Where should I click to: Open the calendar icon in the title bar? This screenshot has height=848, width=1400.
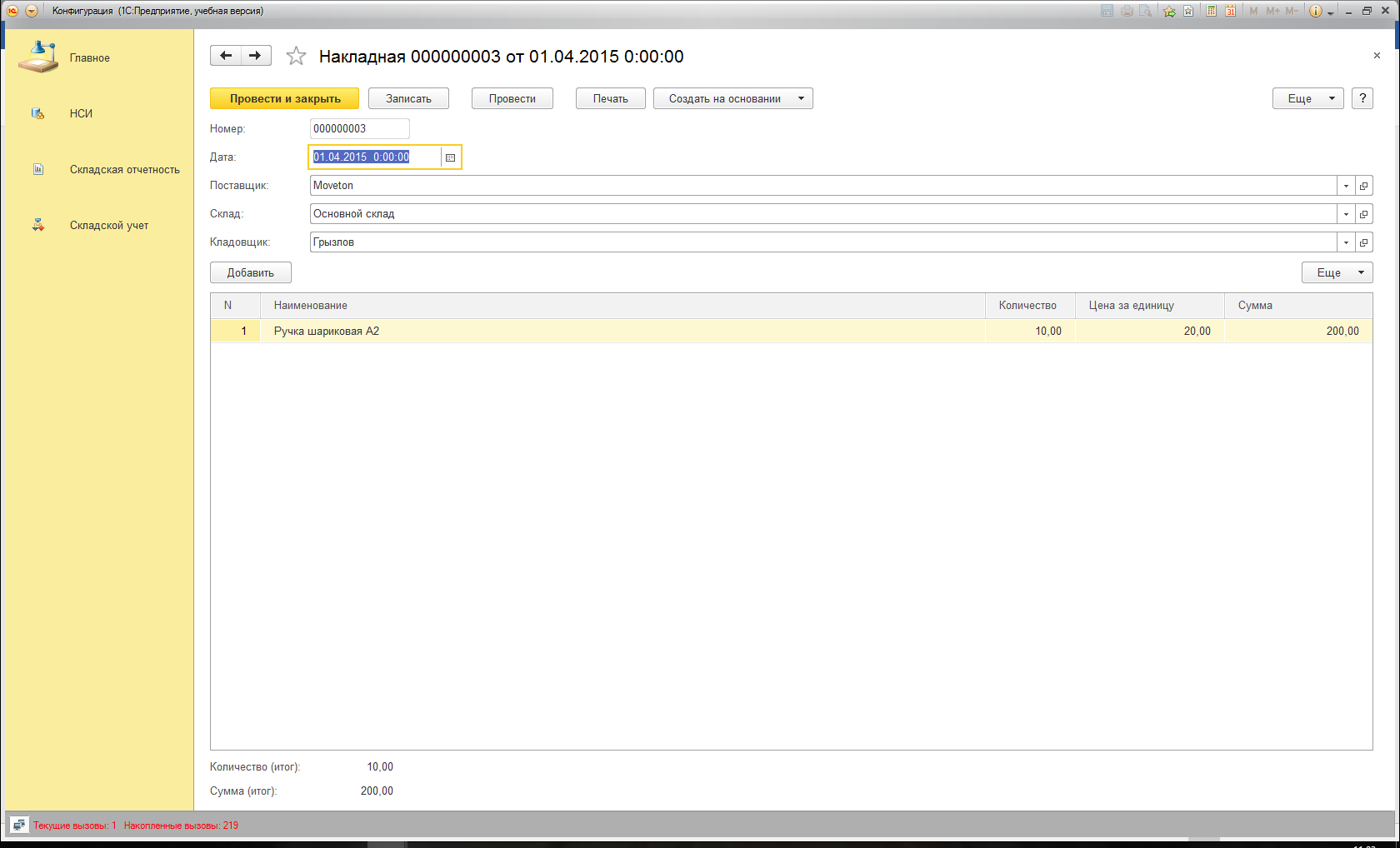pyautogui.click(x=1230, y=11)
